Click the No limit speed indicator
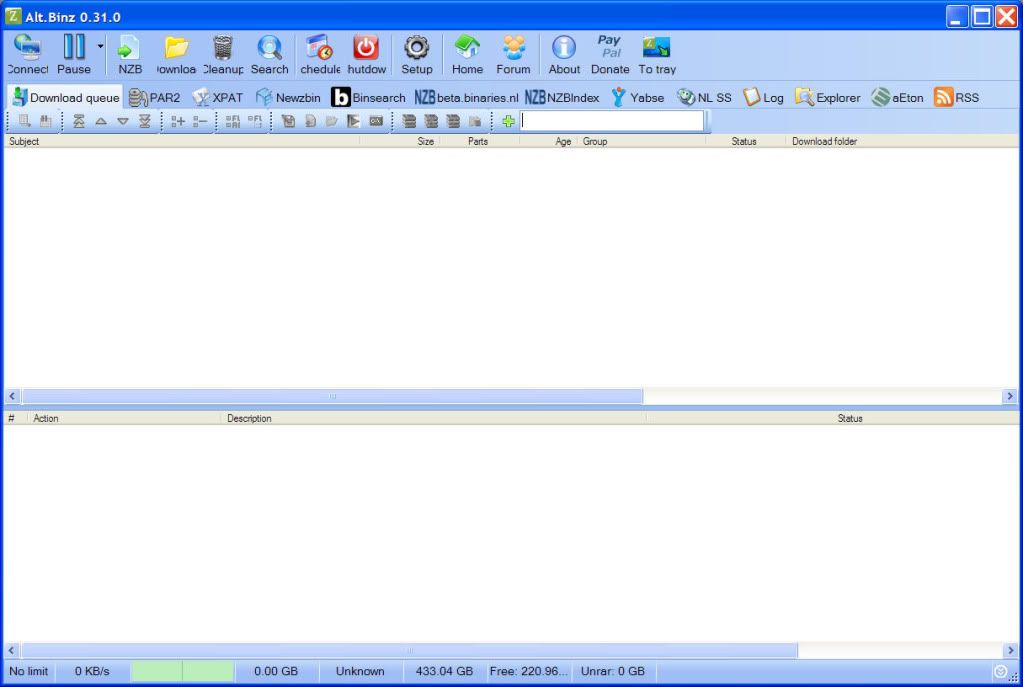The height and width of the screenshot is (687, 1023). click(x=28, y=671)
